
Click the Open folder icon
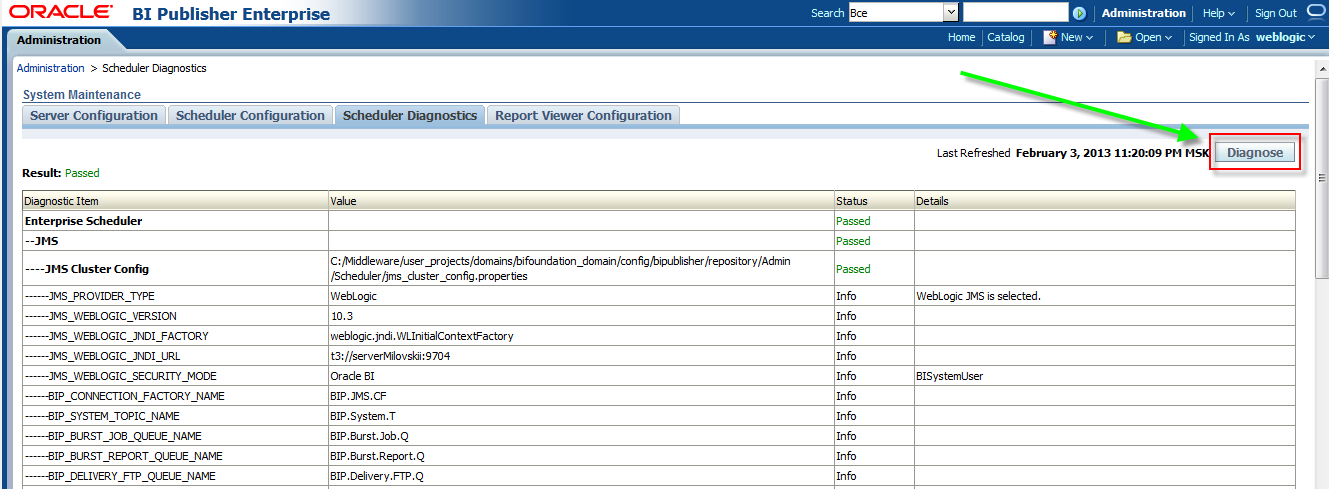(1124, 37)
